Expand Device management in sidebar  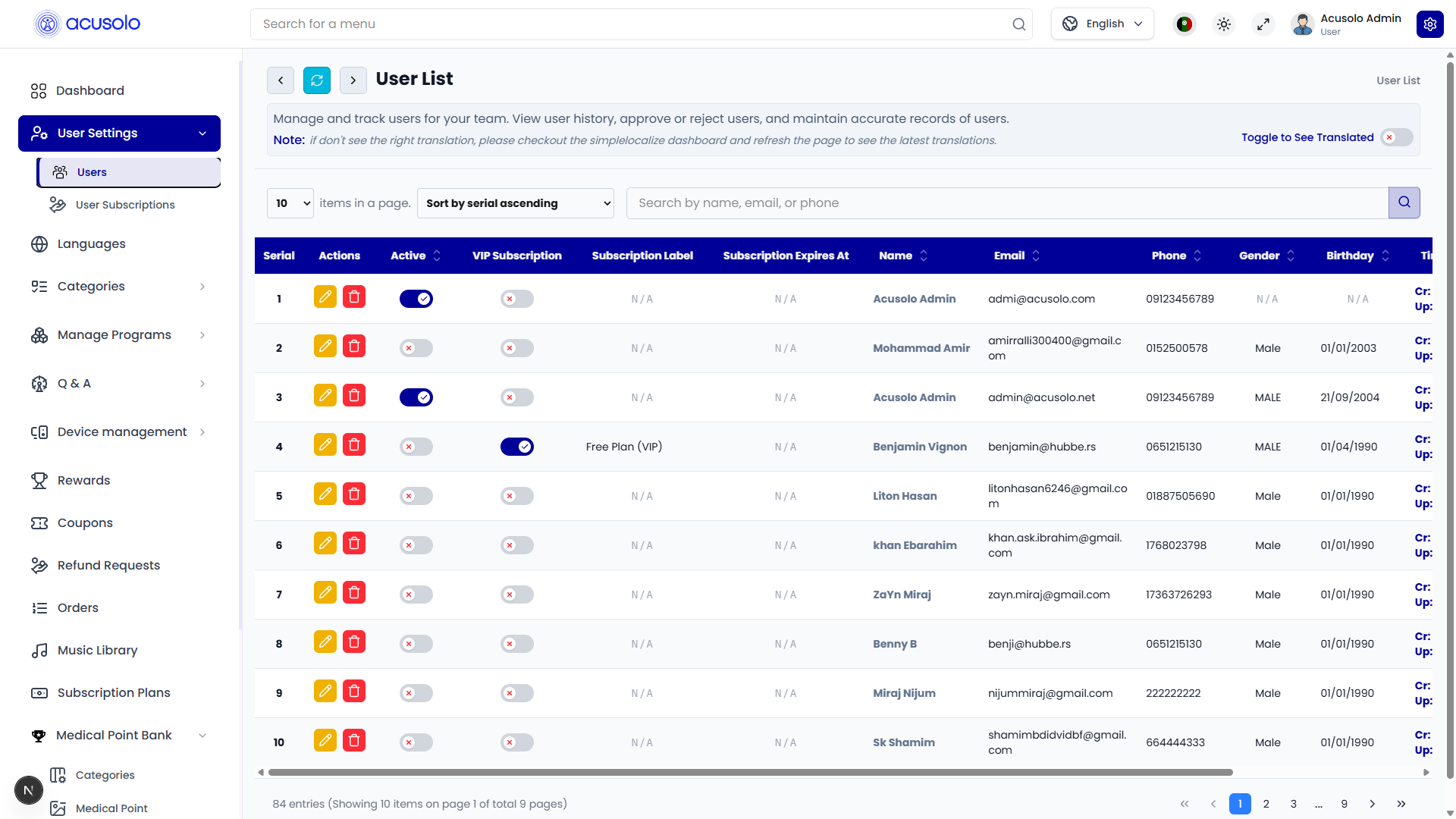tap(120, 432)
